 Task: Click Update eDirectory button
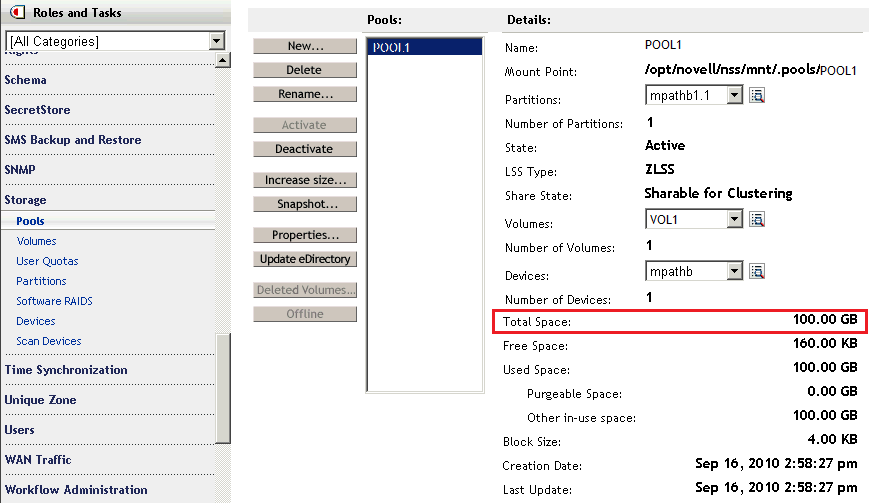click(305, 259)
